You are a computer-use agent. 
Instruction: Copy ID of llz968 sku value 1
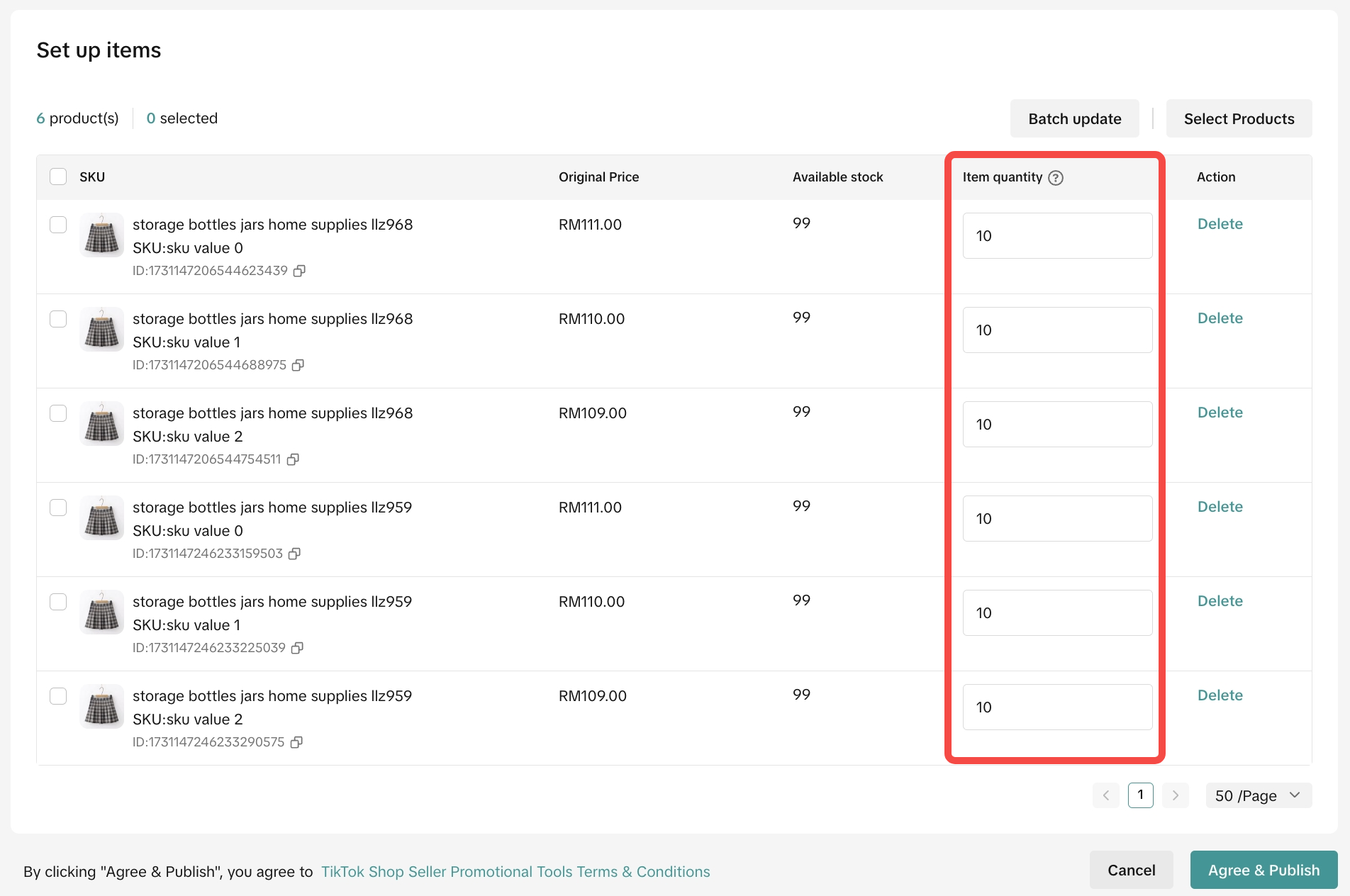[298, 365]
